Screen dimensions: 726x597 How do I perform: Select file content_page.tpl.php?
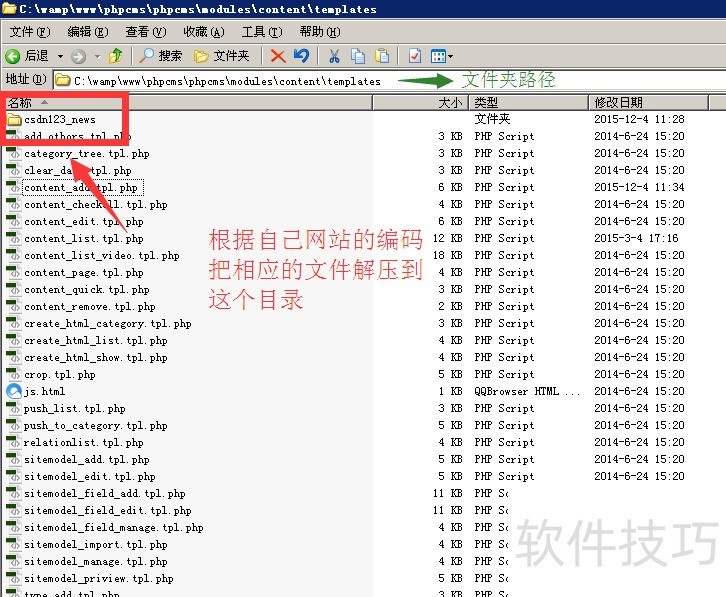pos(84,273)
